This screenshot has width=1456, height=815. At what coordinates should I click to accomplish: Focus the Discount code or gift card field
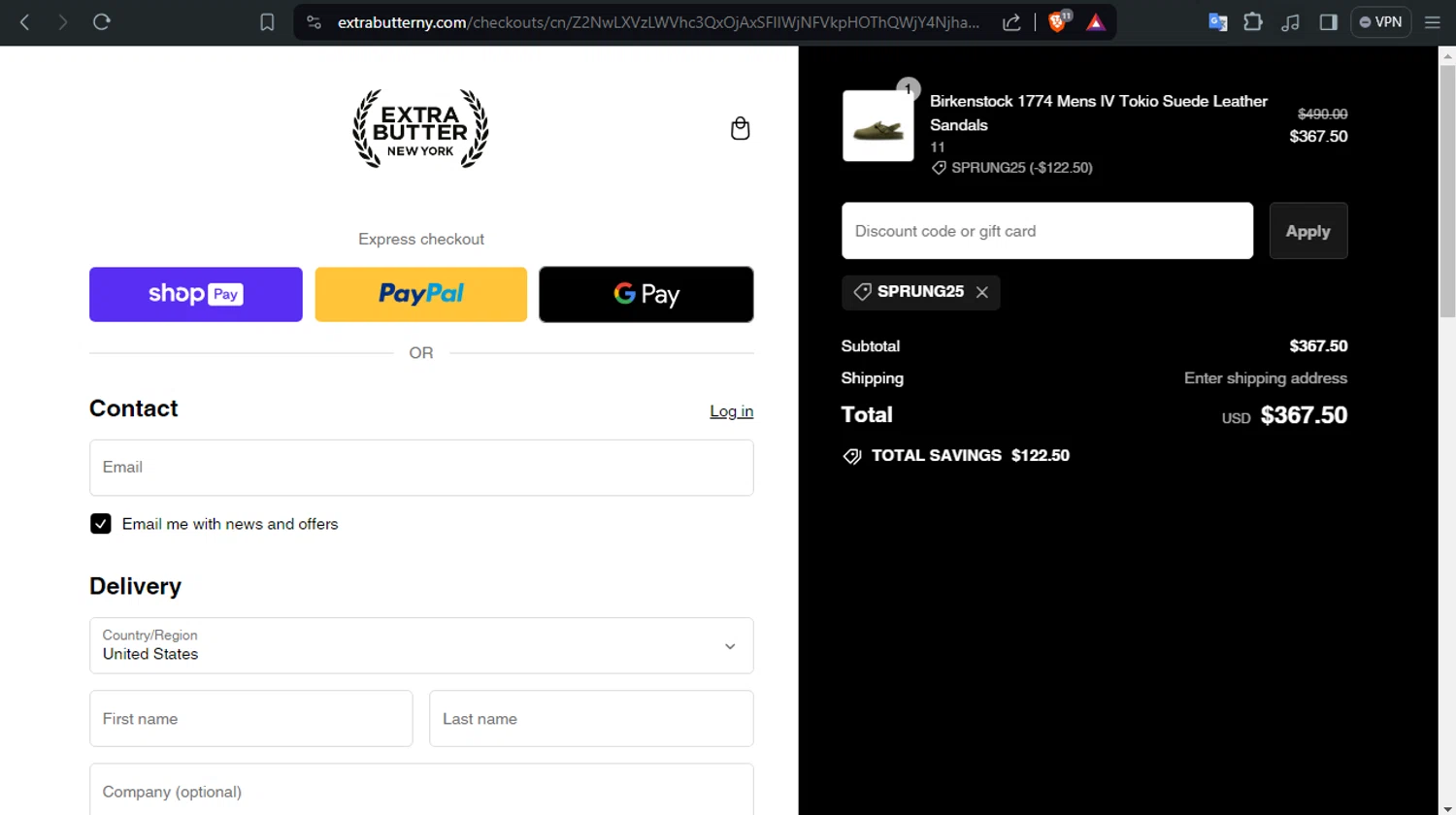point(1047,231)
